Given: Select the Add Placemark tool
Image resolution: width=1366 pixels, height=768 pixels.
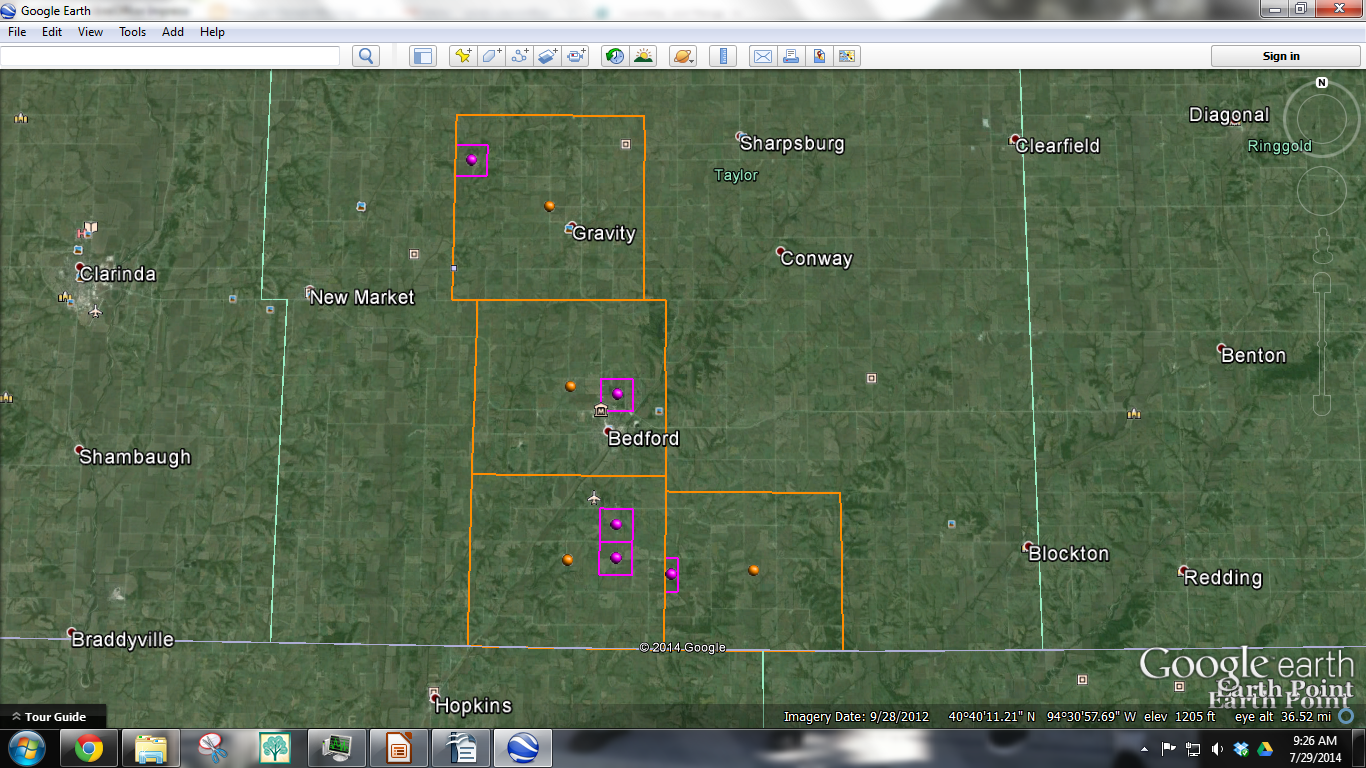Looking at the screenshot, I should 462,56.
